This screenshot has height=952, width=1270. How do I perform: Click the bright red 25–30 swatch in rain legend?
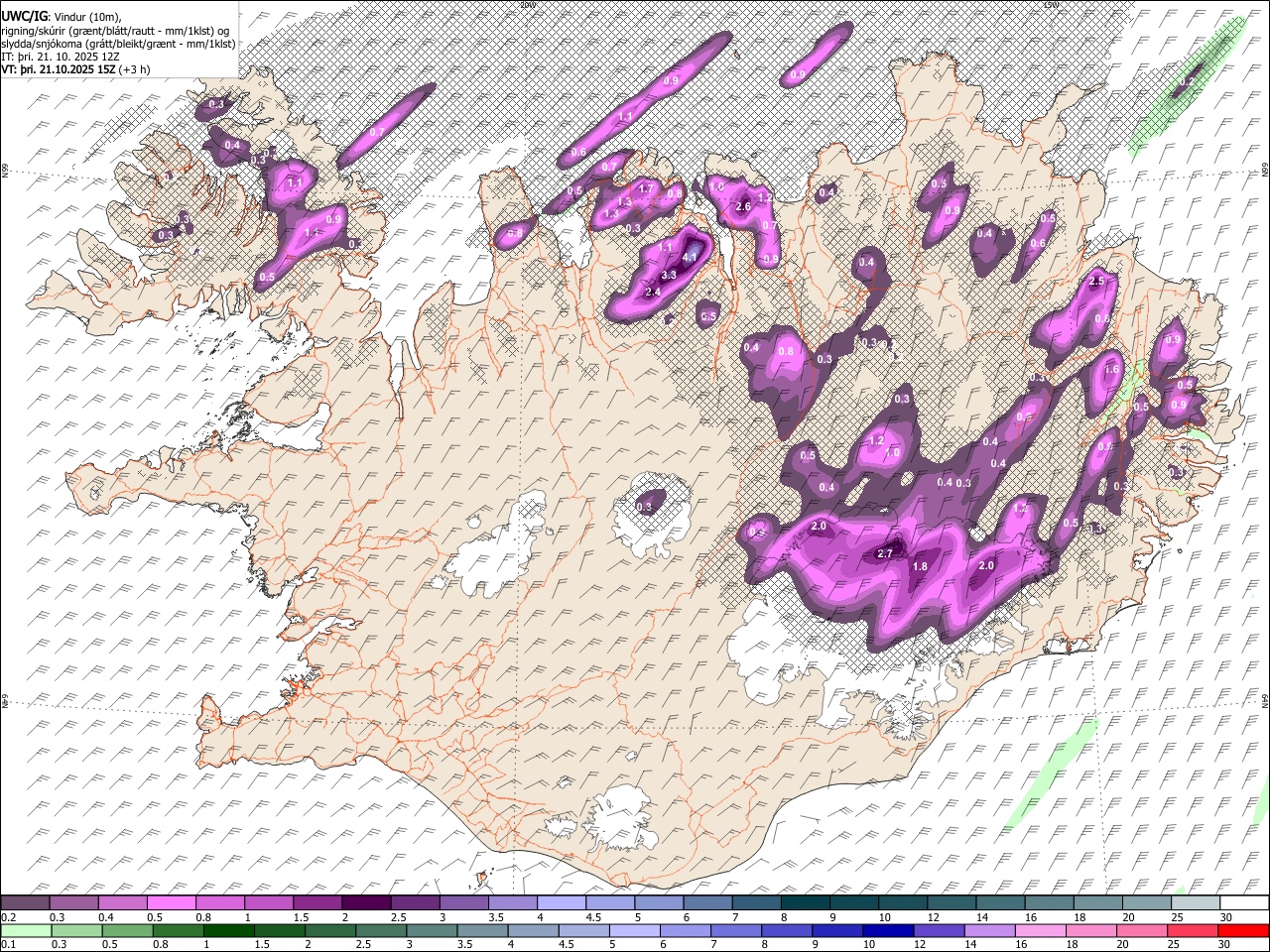tap(1242, 931)
